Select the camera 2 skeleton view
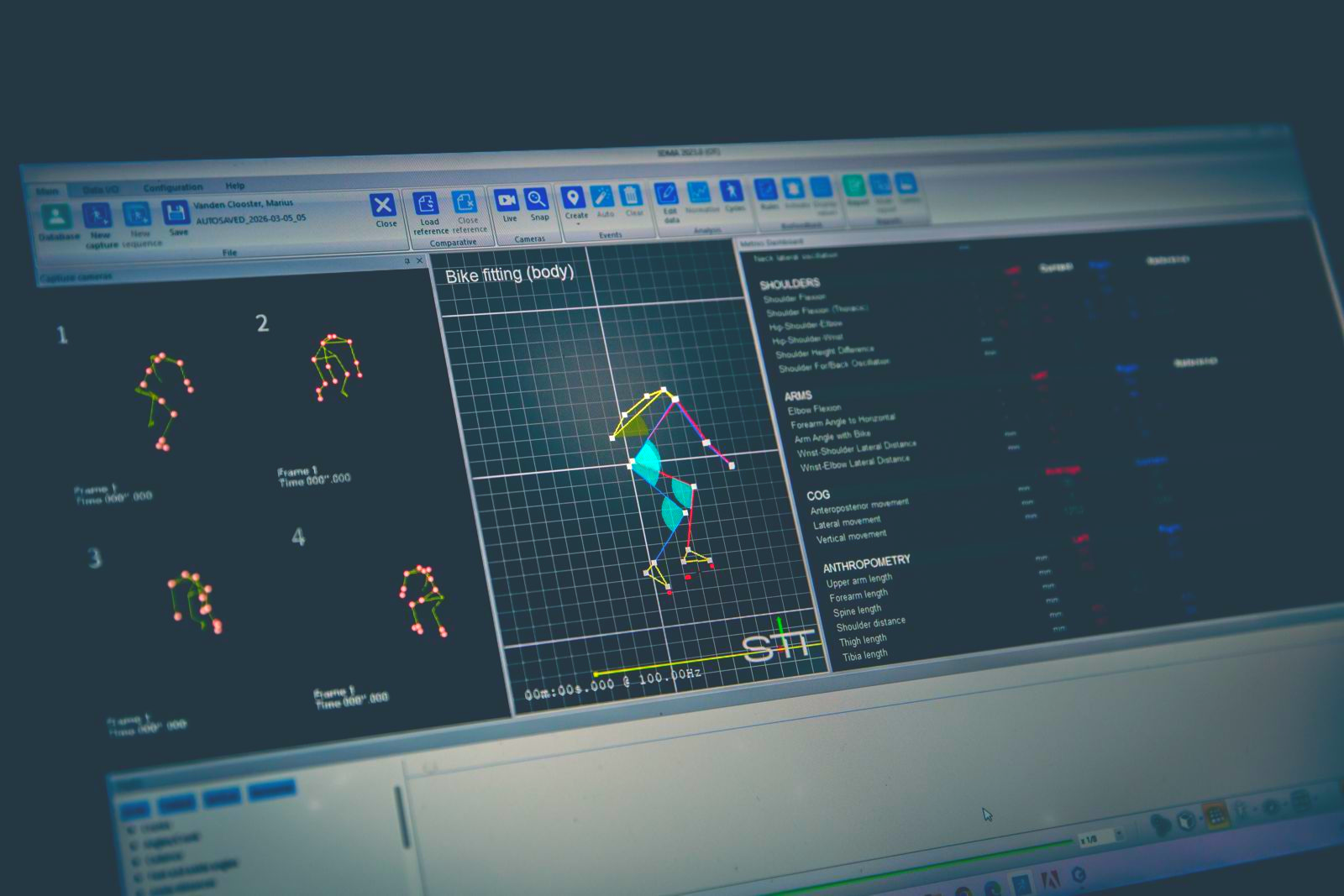Viewport: 1344px width, 896px height. [x=336, y=367]
